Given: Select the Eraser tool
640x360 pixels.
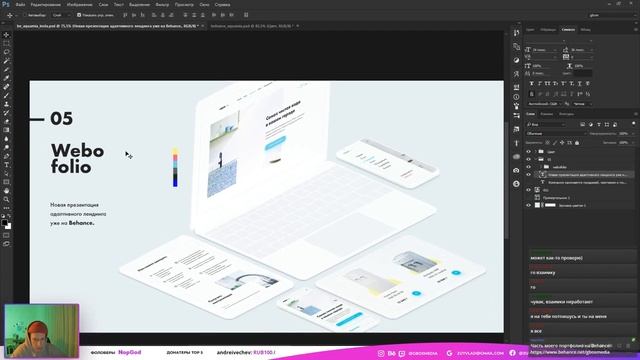Looking at the screenshot, I should click(6, 122).
